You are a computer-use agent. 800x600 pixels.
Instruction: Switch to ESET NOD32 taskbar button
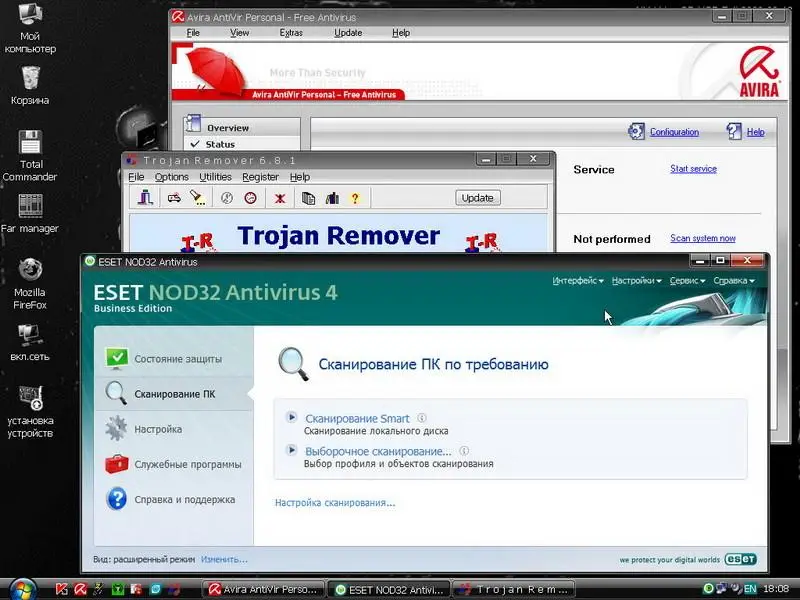coord(389,589)
